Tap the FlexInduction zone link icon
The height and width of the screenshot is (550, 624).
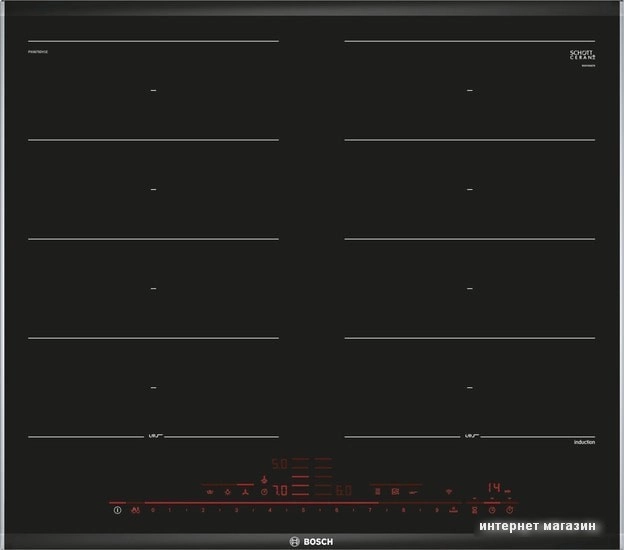click(378, 492)
